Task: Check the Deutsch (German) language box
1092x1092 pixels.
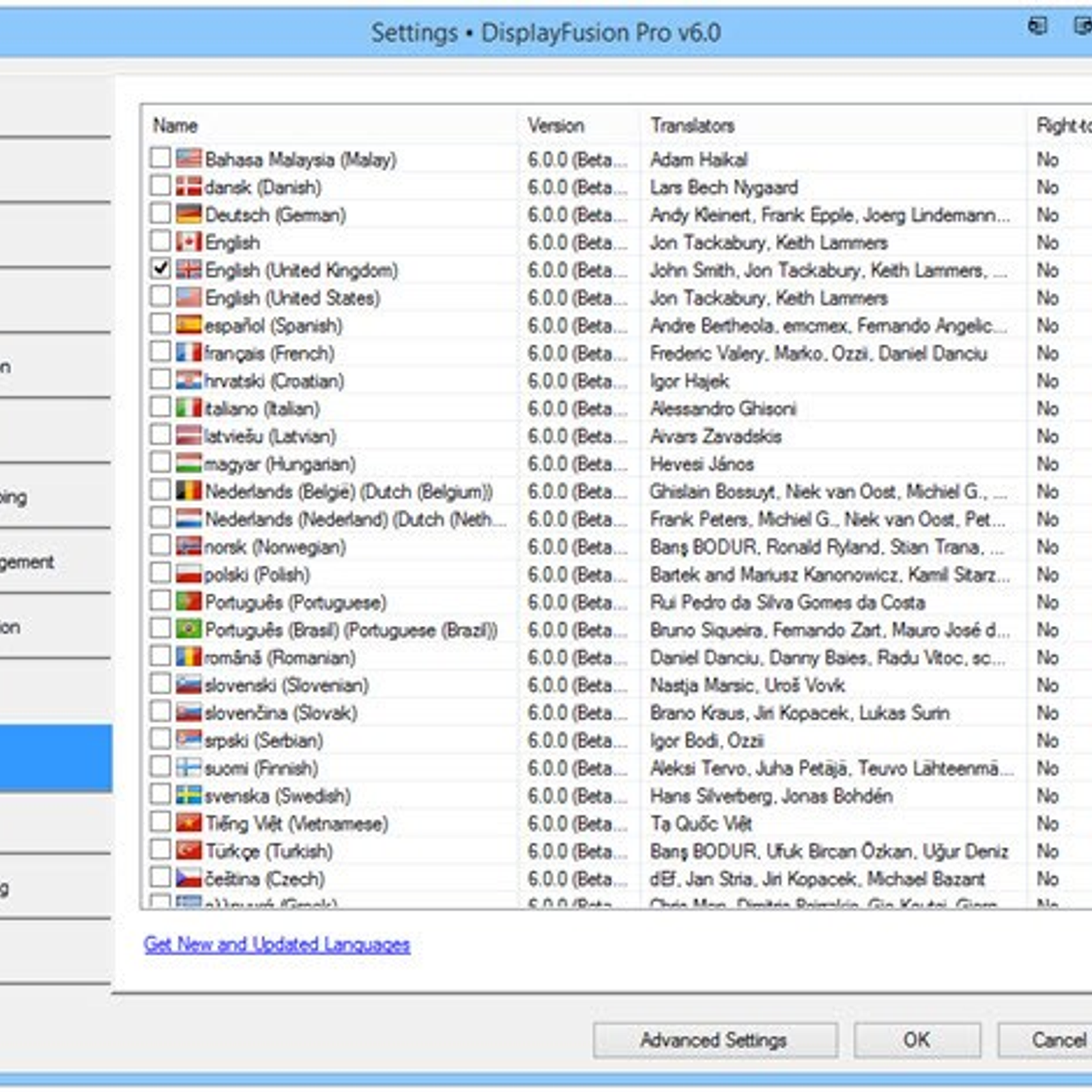Action: (160, 213)
